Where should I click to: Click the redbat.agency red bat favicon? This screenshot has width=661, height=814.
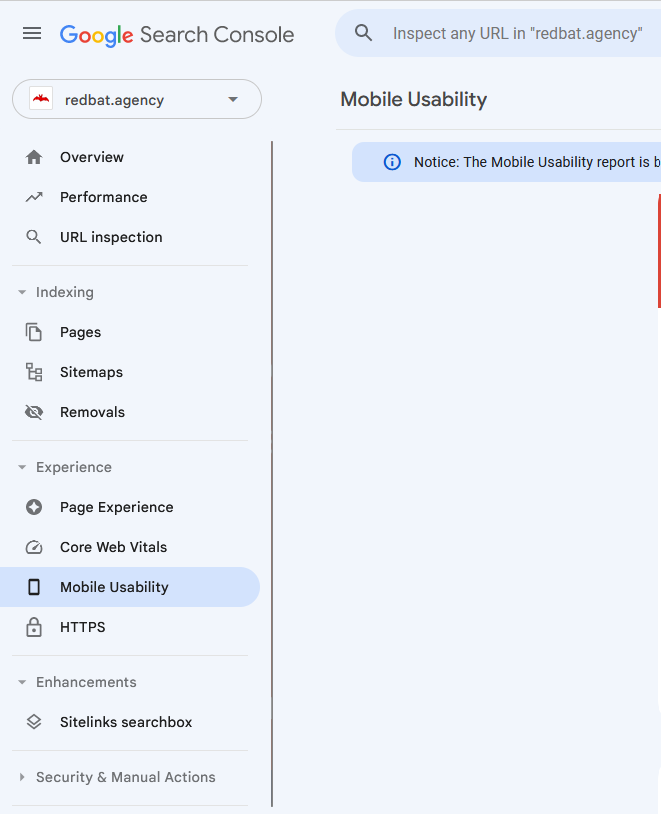click(x=41, y=99)
